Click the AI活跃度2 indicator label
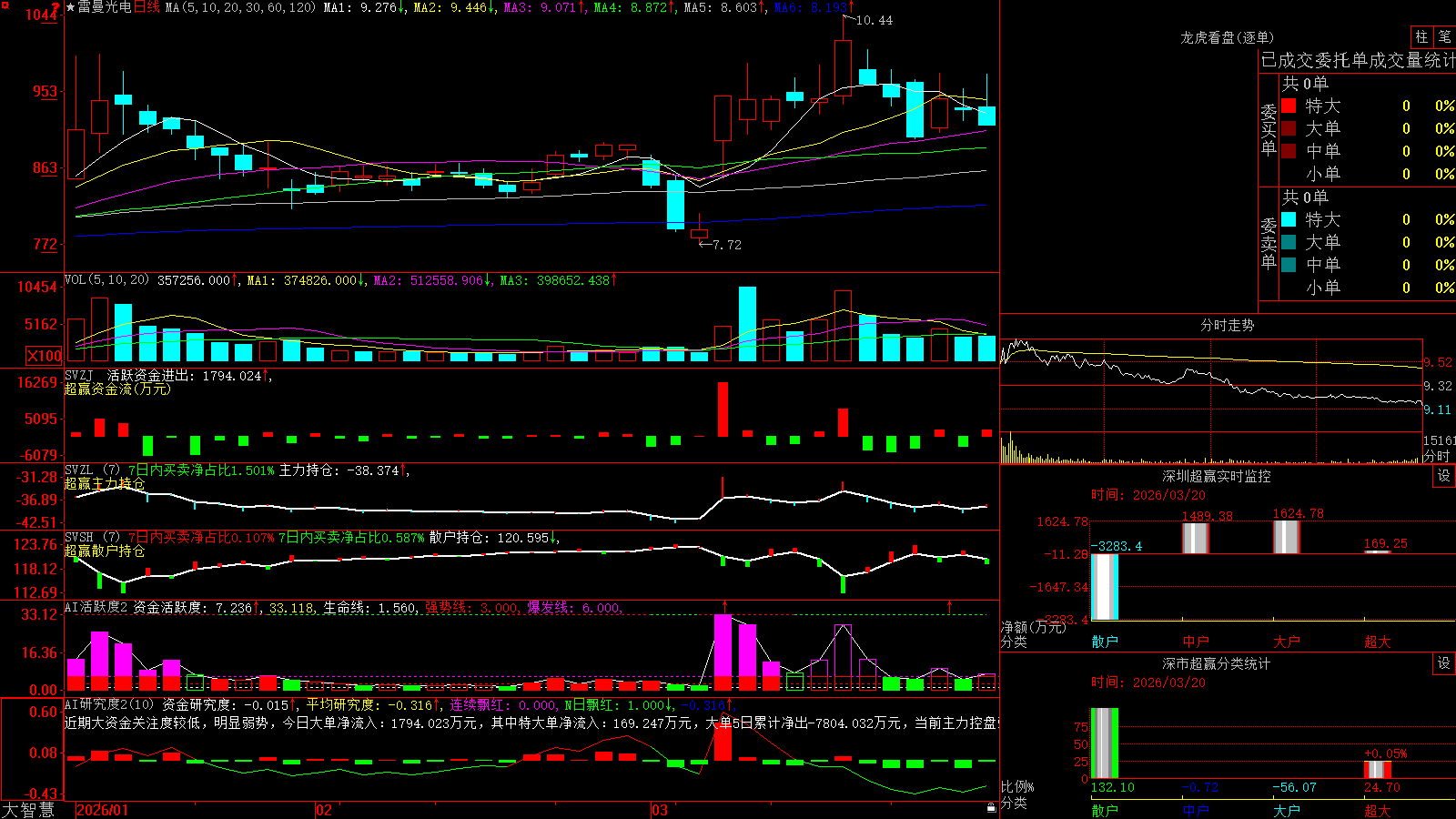1456x819 pixels. (x=96, y=607)
